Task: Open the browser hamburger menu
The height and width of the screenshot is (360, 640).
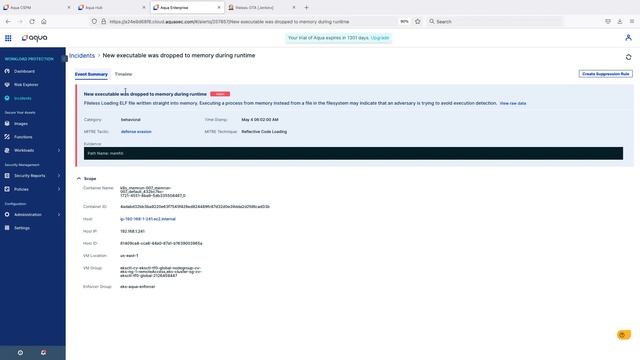Action: coord(632,21)
